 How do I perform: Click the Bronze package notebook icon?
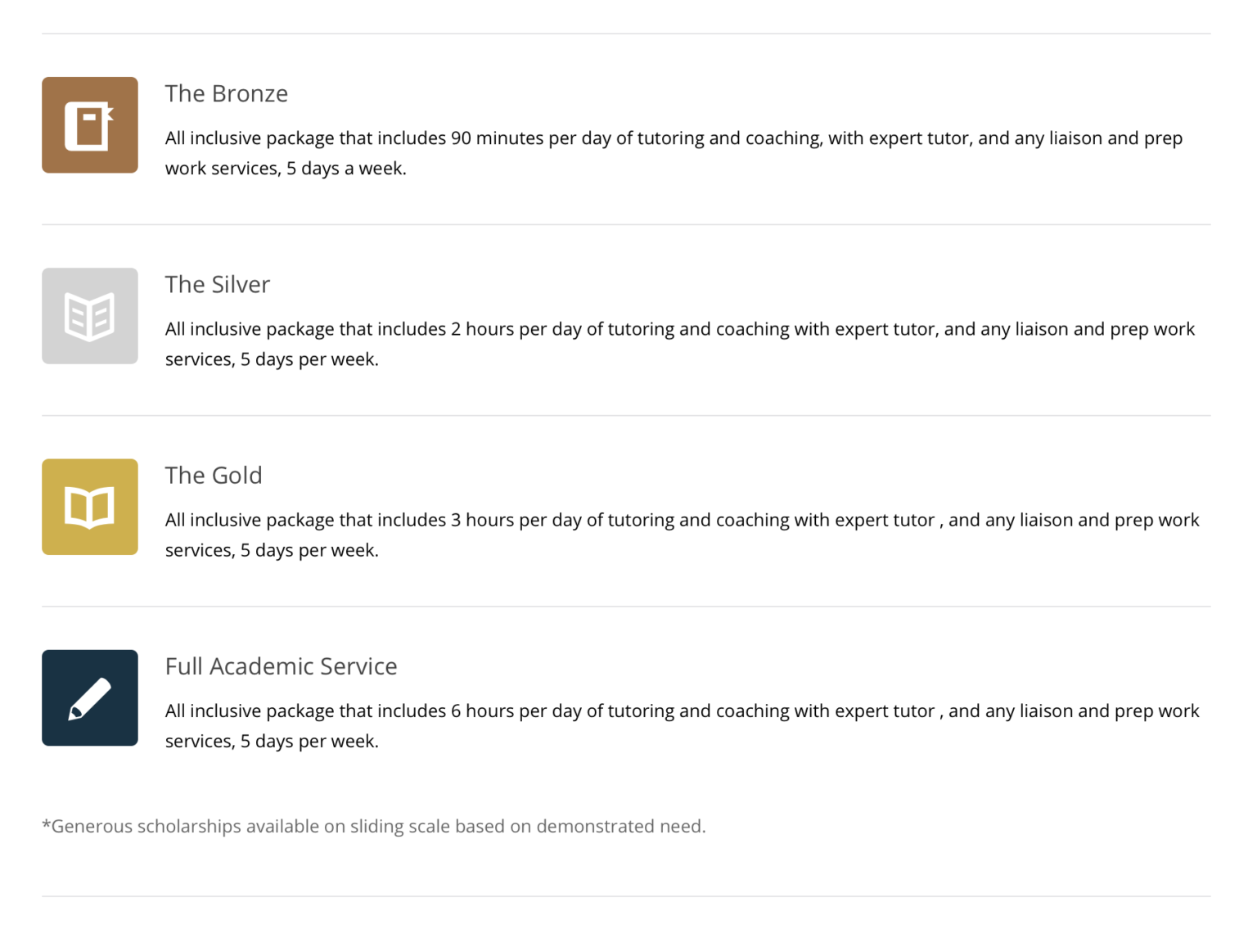[90, 125]
